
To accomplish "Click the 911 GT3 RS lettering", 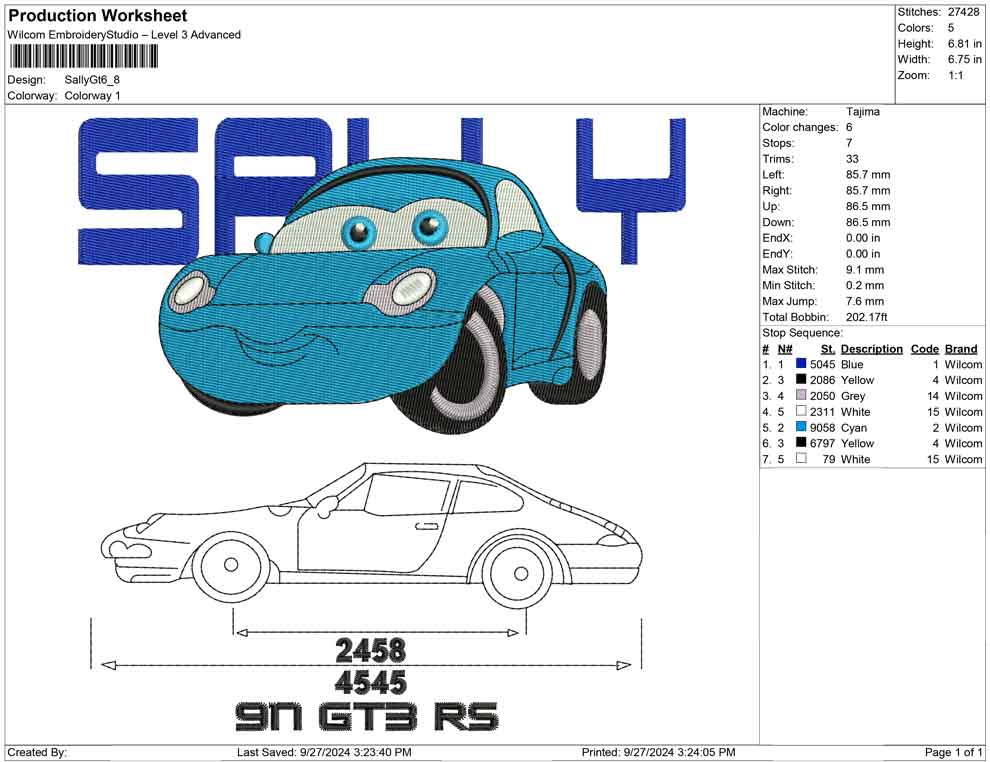I will 366,717.
